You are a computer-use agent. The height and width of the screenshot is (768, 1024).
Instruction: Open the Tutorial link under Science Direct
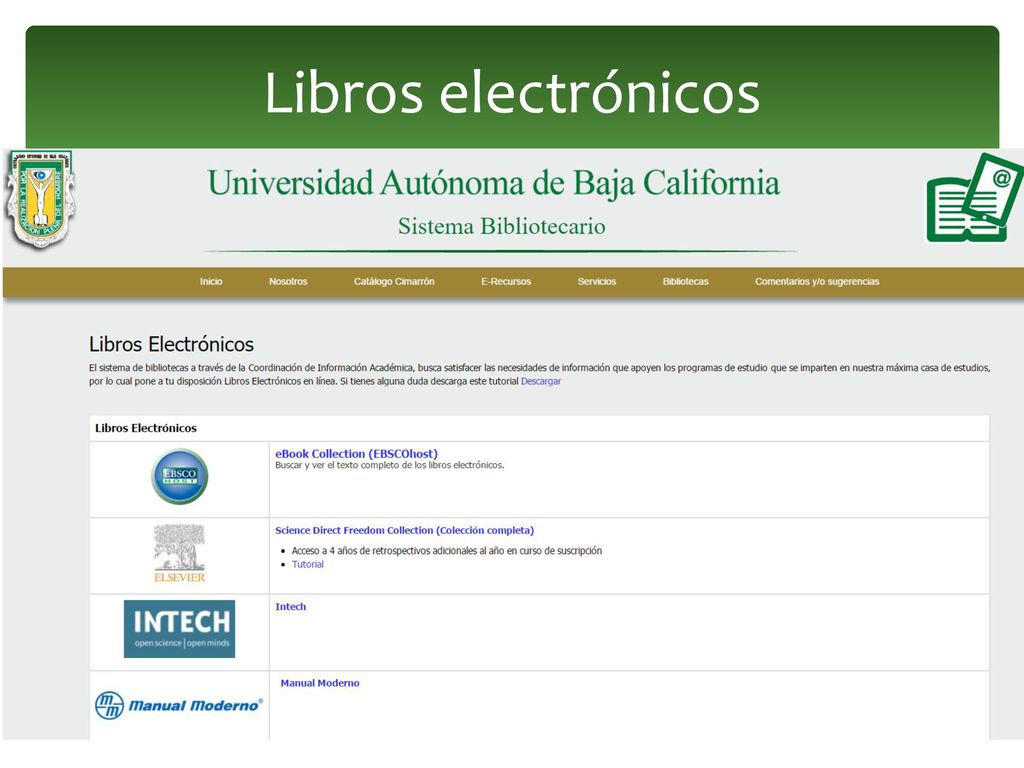point(308,564)
